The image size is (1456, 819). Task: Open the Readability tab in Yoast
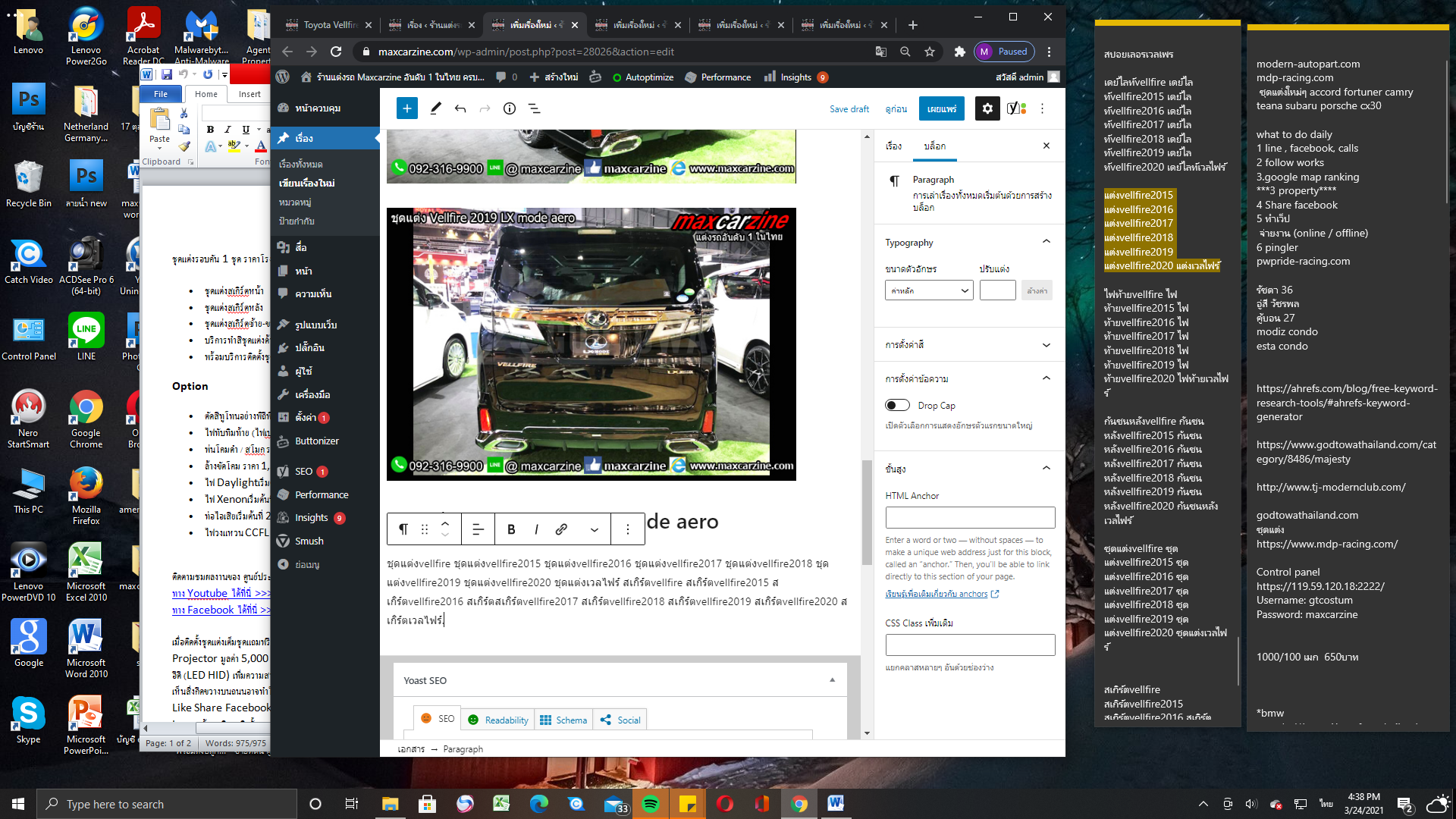(498, 720)
